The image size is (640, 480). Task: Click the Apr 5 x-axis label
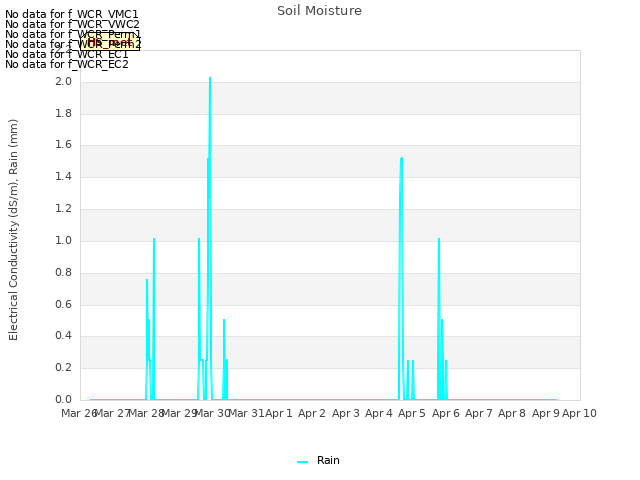pyautogui.click(x=412, y=413)
